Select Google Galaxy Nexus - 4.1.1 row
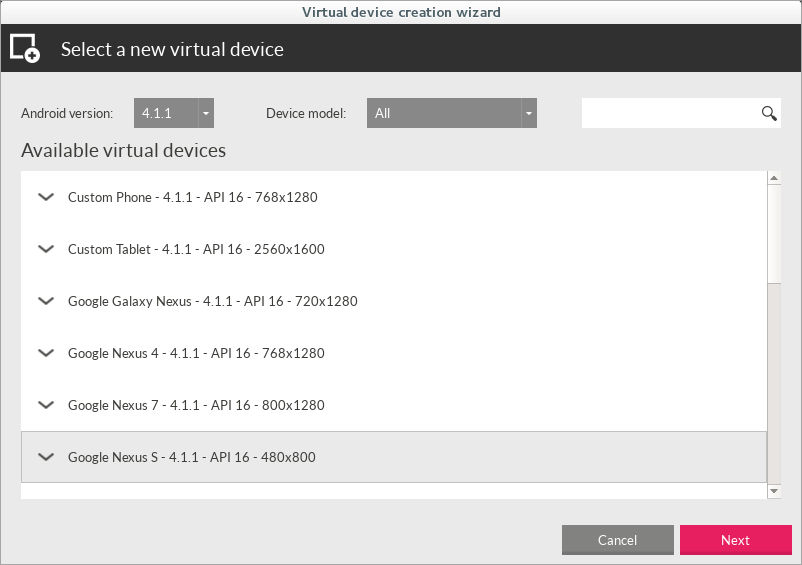The height and width of the screenshot is (565, 802). (394, 301)
